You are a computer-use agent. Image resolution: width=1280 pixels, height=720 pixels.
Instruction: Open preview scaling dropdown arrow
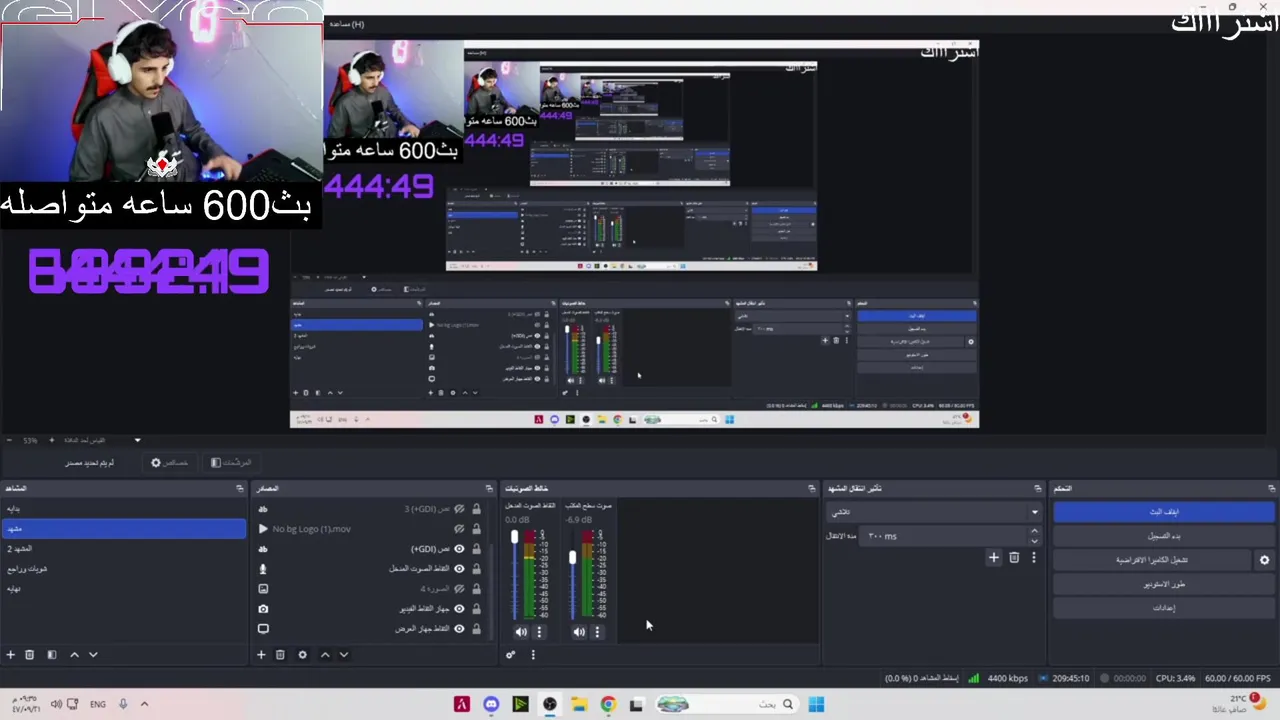pos(137,440)
